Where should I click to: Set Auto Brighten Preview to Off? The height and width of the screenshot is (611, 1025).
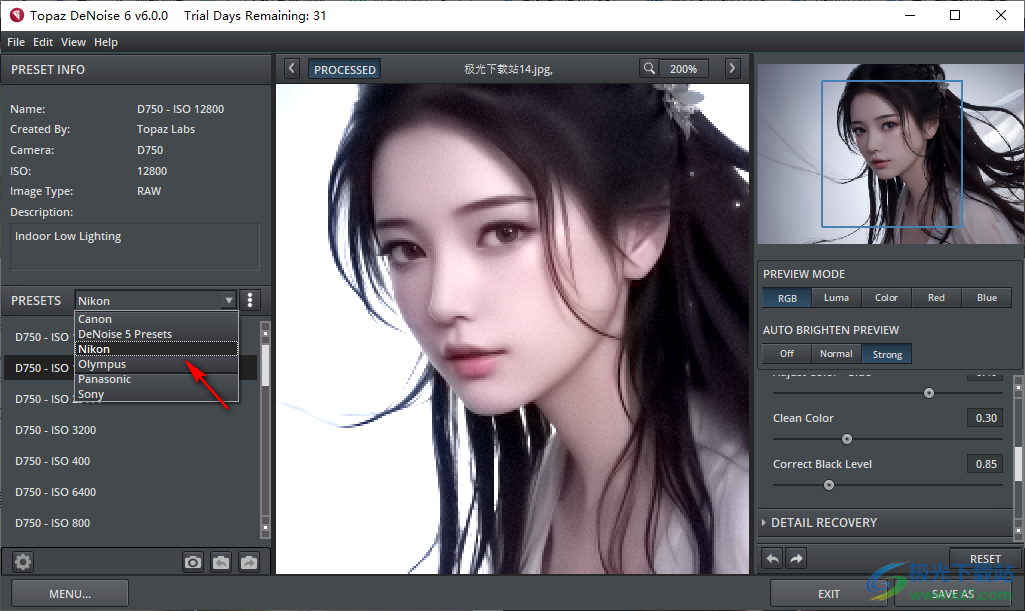786,353
